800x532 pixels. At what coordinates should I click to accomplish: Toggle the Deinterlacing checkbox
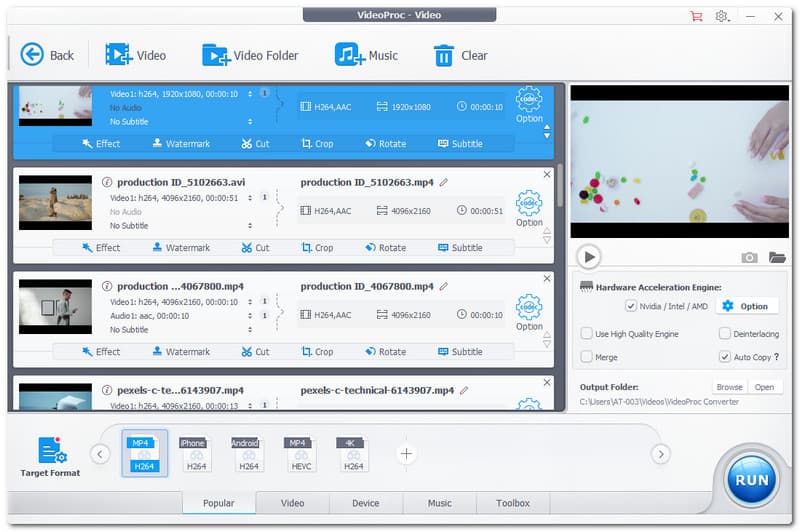pos(724,334)
